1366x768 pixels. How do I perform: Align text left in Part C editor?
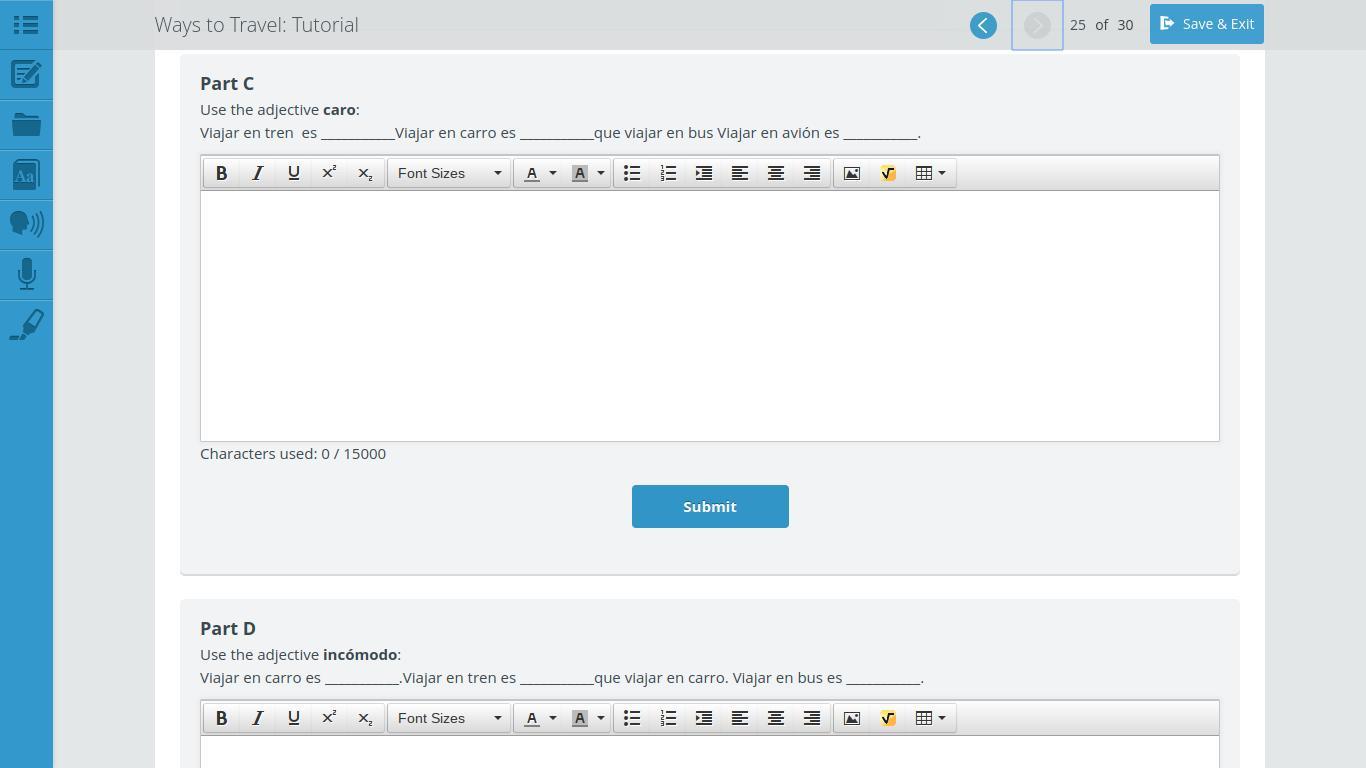[x=740, y=173]
